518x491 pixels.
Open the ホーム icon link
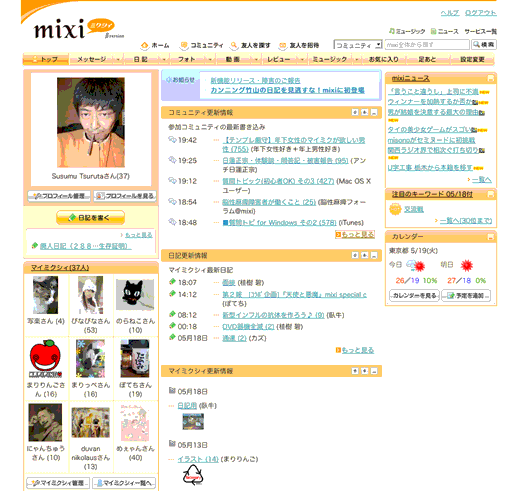click(155, 45)
